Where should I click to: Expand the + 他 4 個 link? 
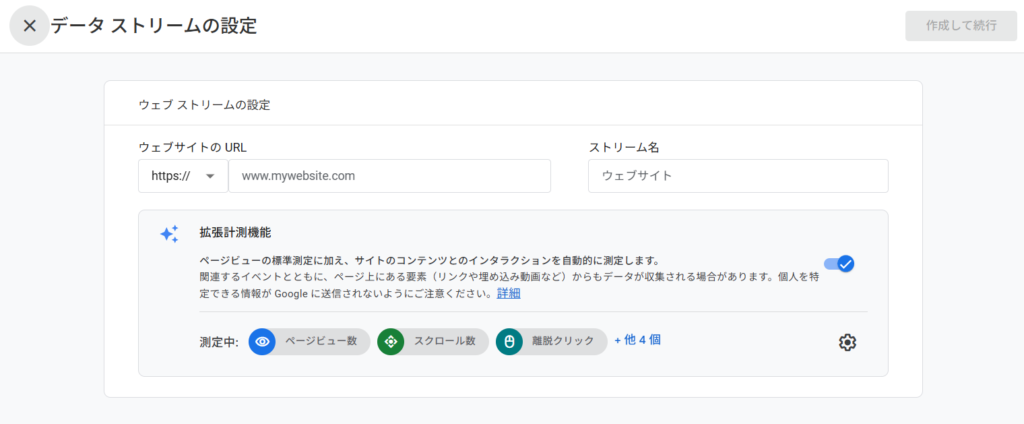[x=637, y=340]
